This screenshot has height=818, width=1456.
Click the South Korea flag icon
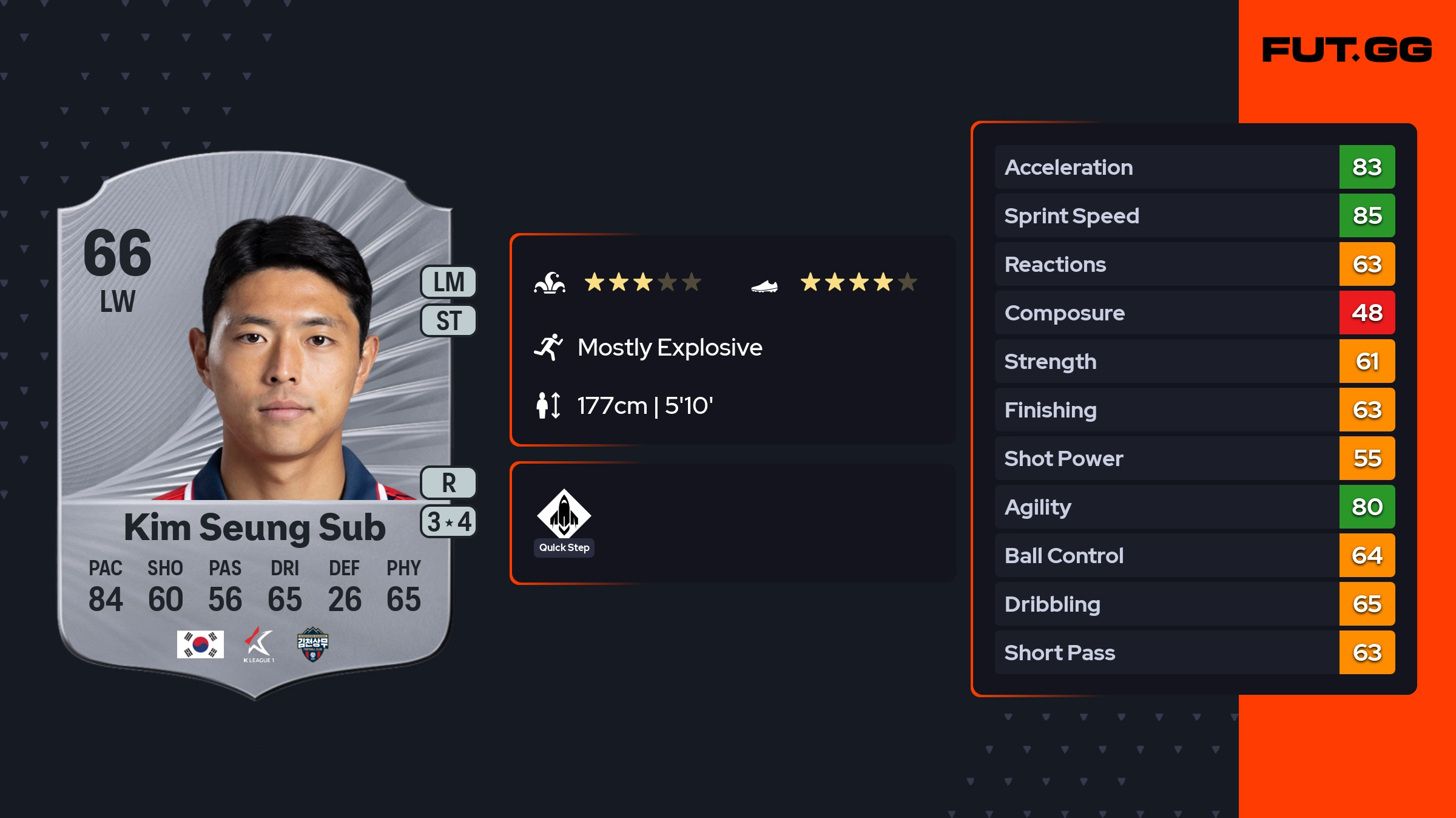coord(200,644)
